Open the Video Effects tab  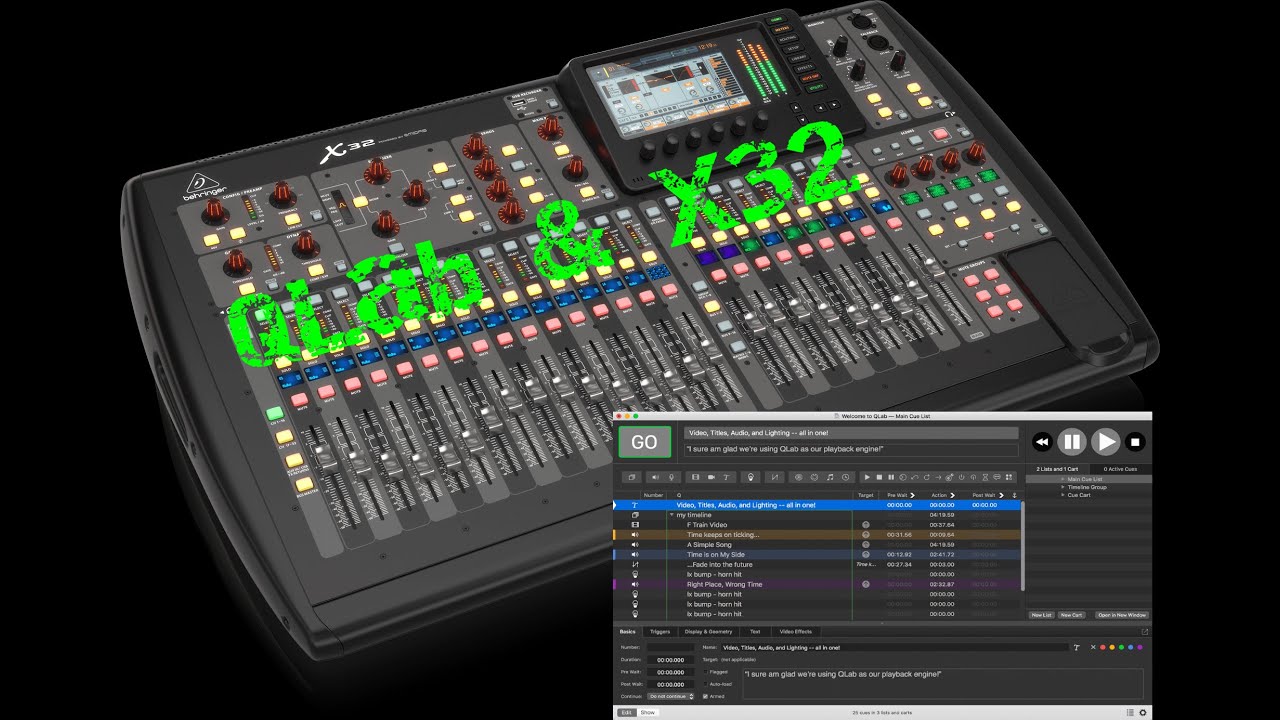pos(796,632)
